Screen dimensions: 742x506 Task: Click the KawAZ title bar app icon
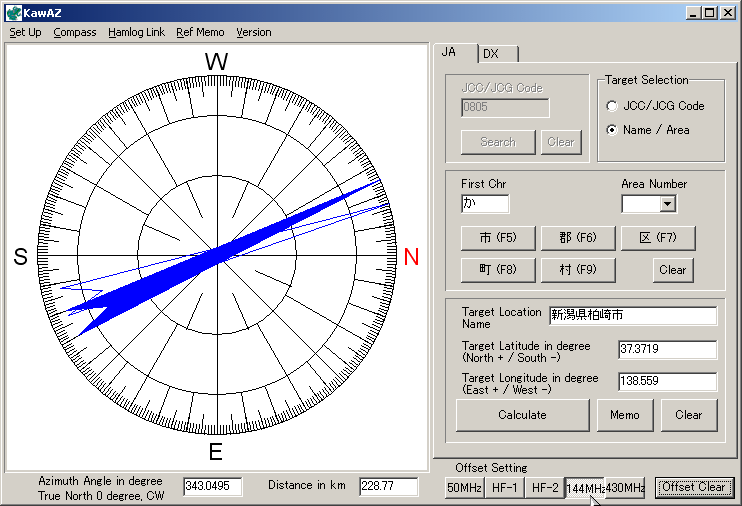14,13
